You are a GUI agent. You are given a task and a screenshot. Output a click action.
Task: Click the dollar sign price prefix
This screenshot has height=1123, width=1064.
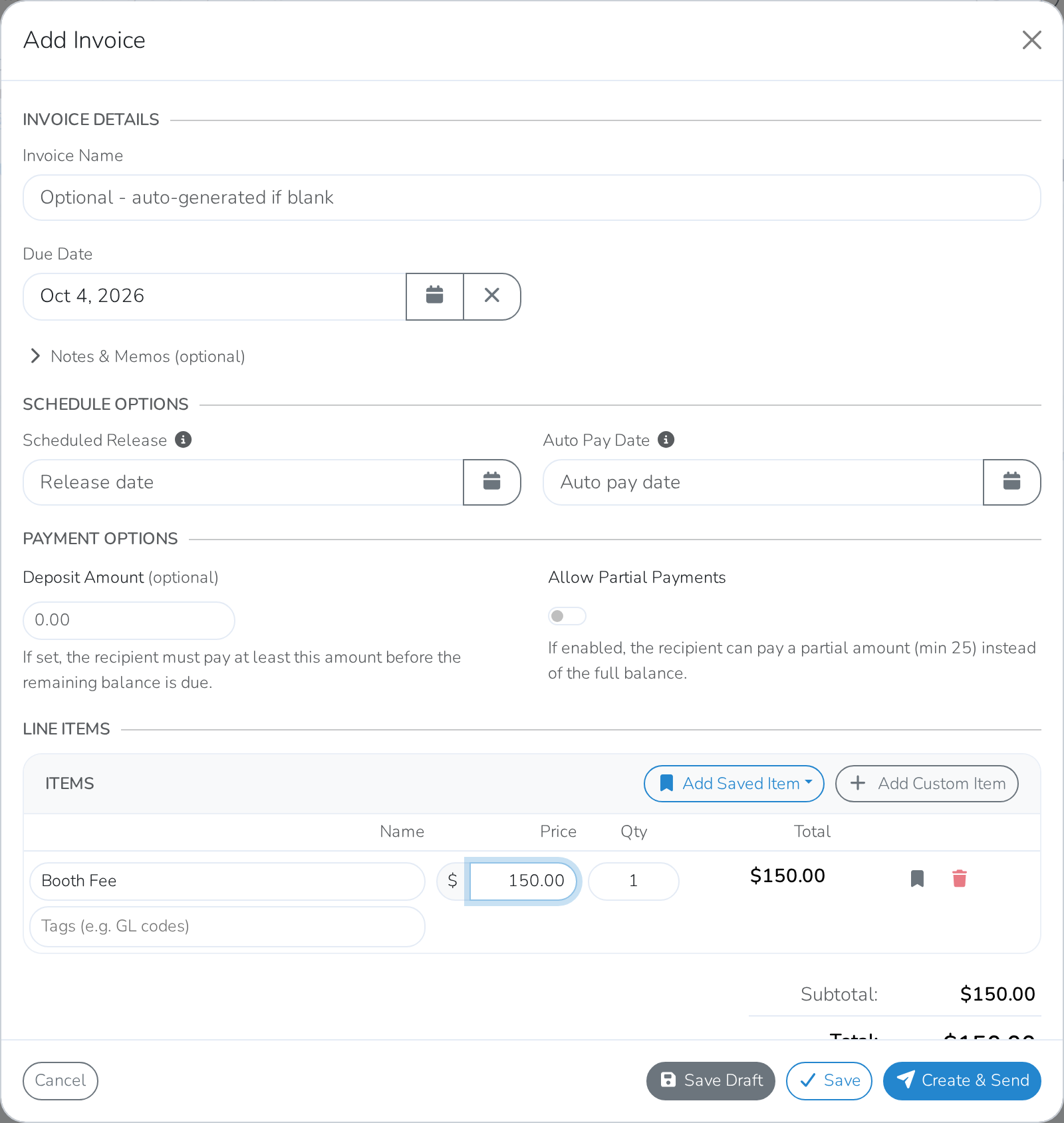coord(453,882)
